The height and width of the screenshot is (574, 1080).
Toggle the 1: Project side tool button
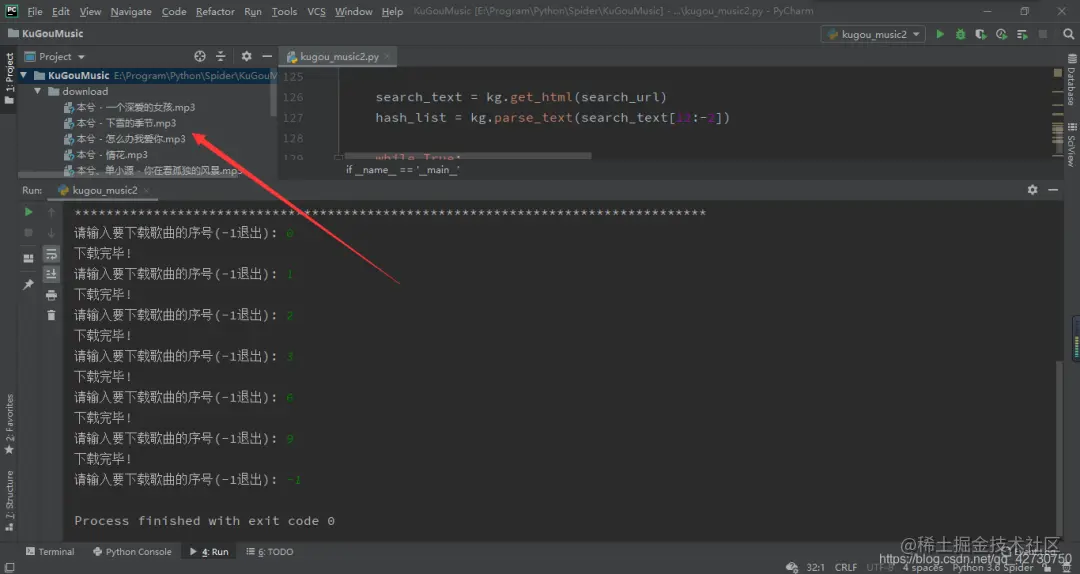(x=9, y=79)
